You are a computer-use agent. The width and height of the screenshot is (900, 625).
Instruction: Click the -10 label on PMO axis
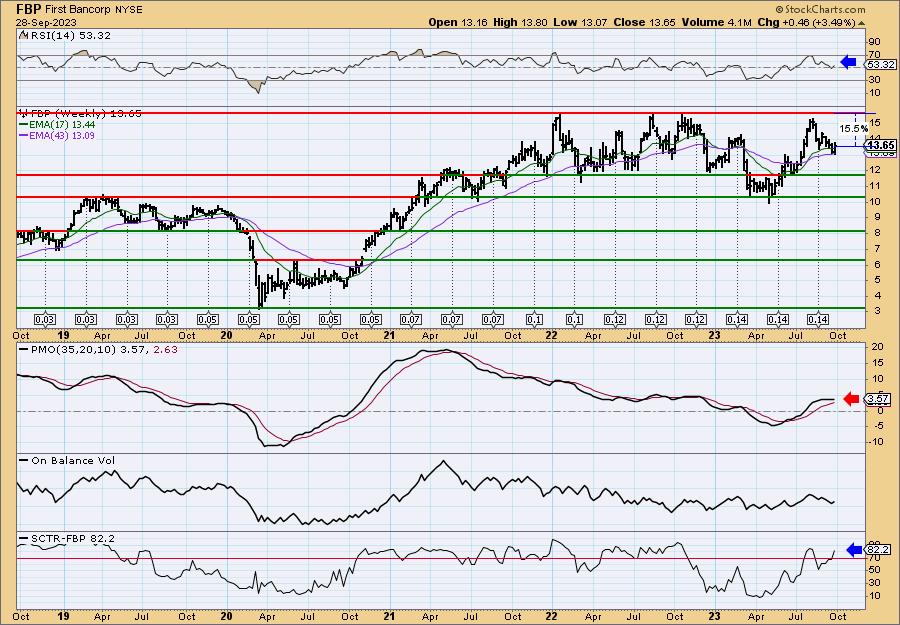[876, 442]
